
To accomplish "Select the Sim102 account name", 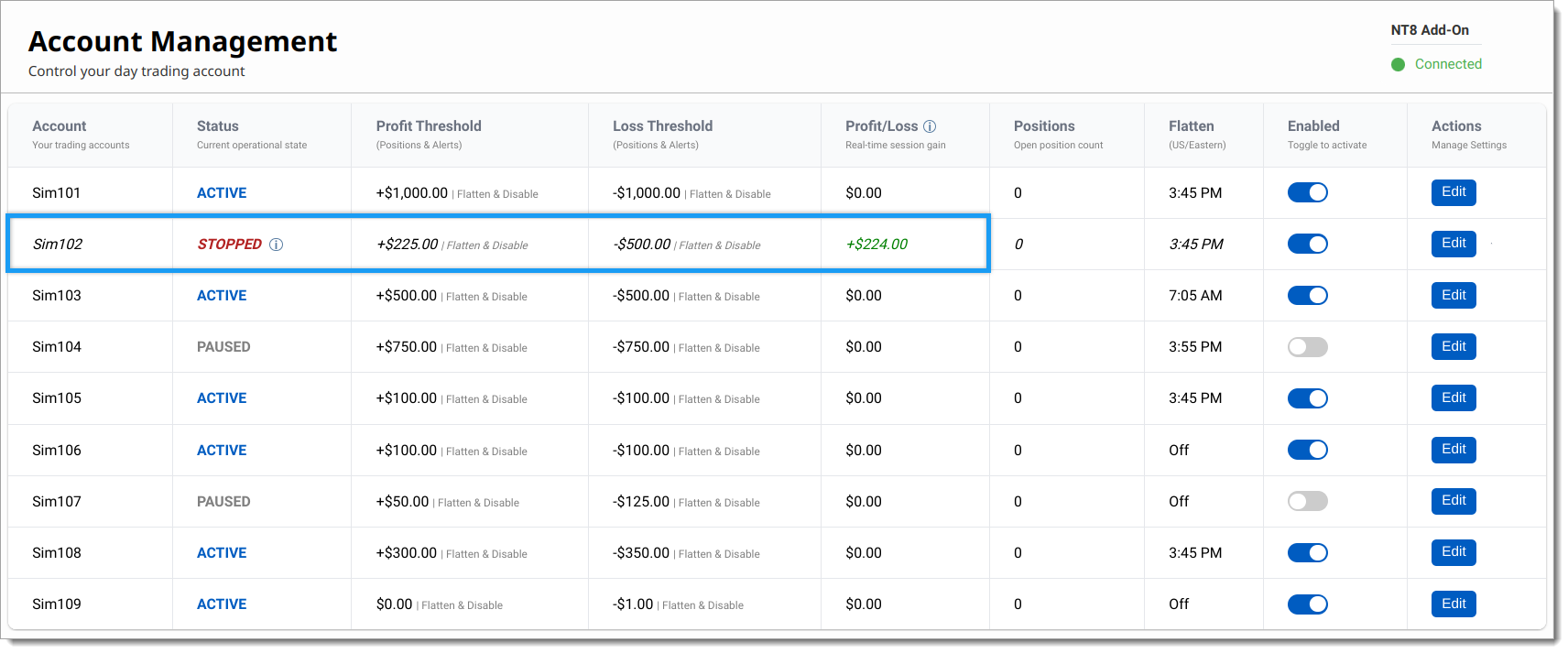I will pyautogui.click(x=58, y=245).
